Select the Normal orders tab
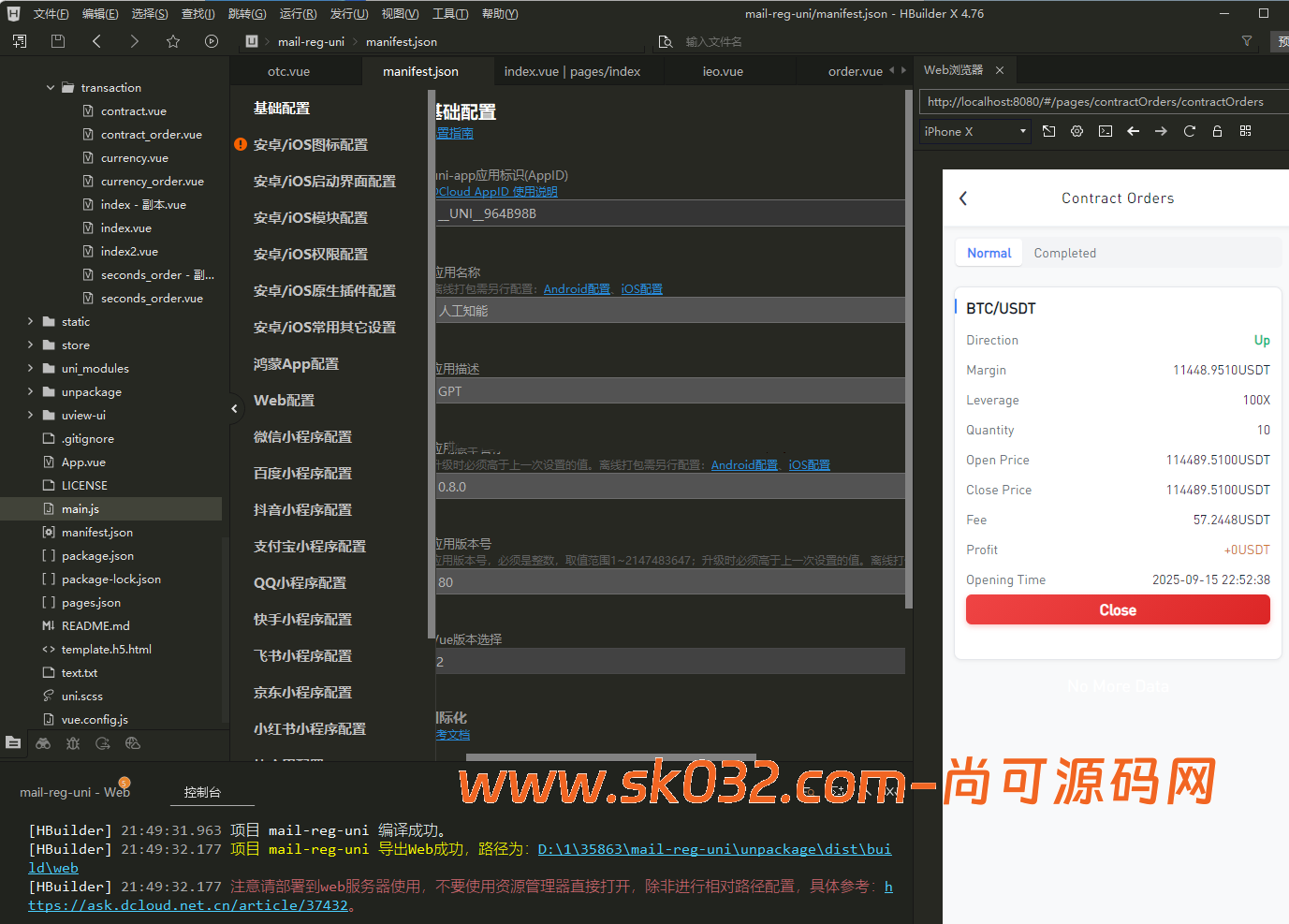The height and width of the screenshot is (924, 1289). pyautogui.click(x=989, y=252)
